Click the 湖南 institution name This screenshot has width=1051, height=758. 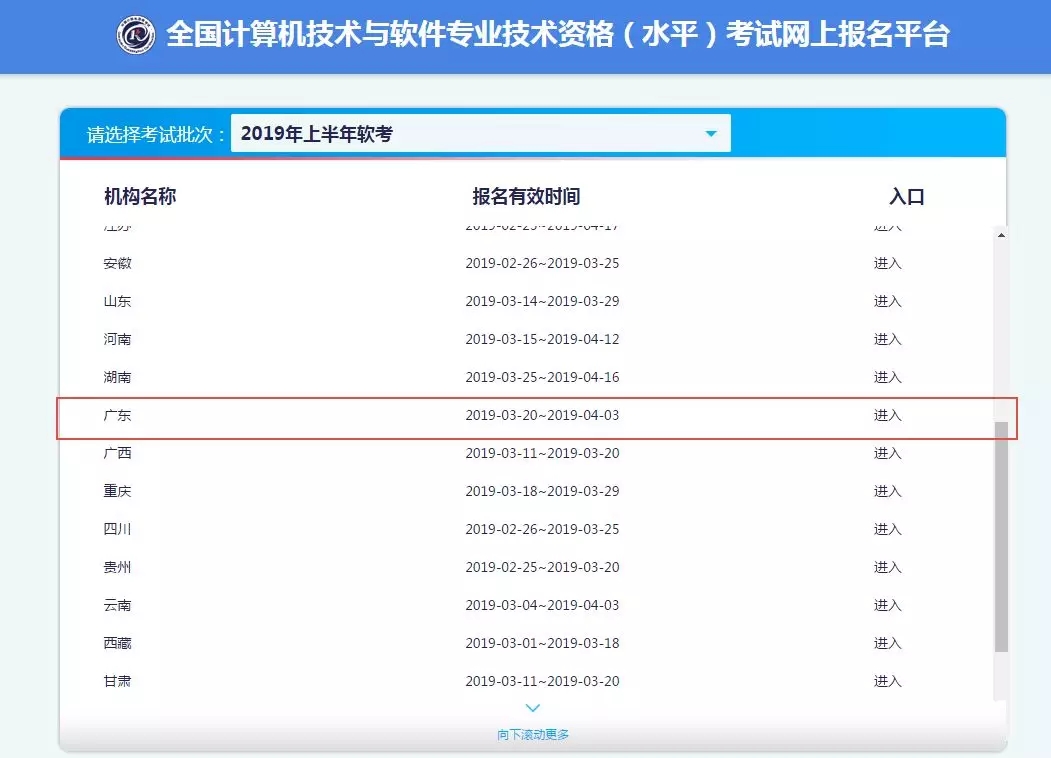coord(117,377)
